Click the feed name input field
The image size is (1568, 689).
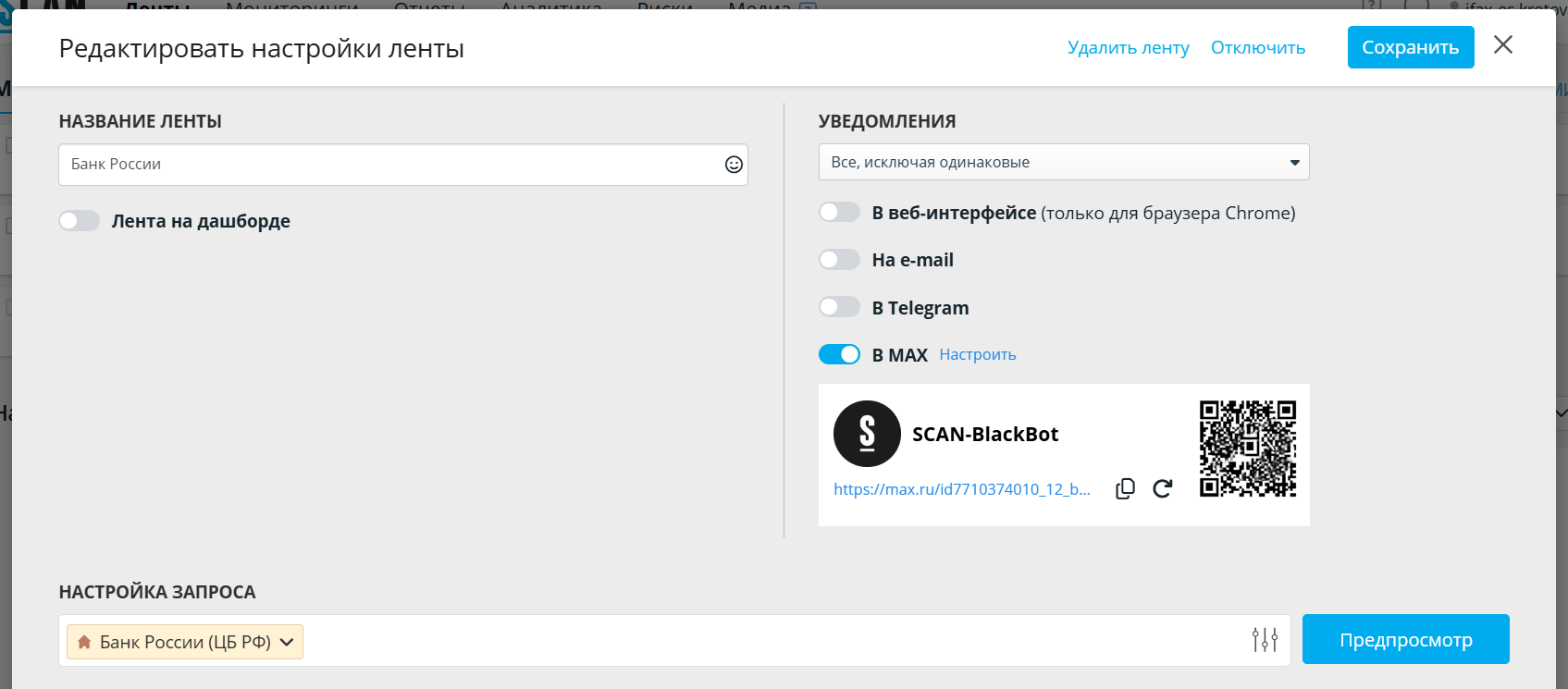(389, 165)
